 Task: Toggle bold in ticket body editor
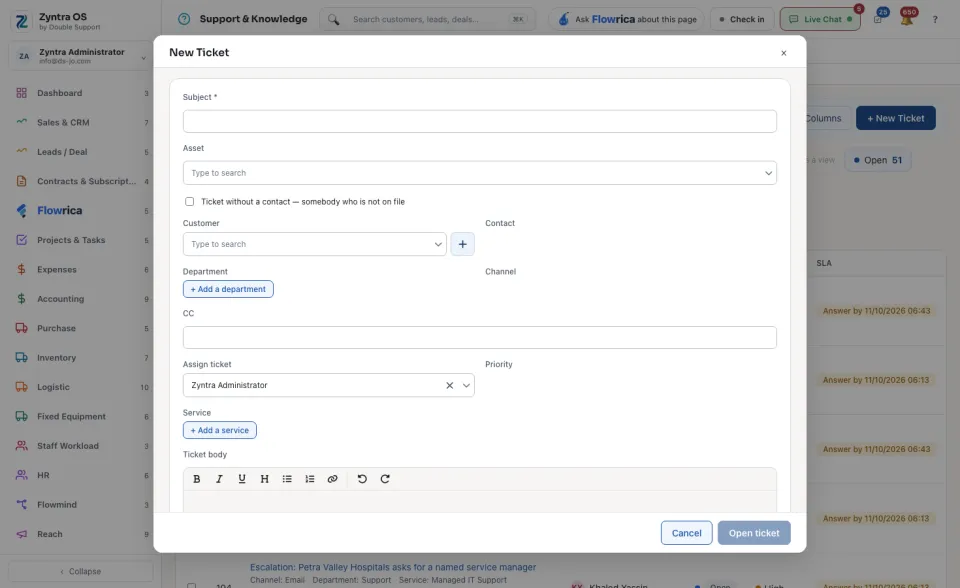pyautogui.click(x=197, y=479)
